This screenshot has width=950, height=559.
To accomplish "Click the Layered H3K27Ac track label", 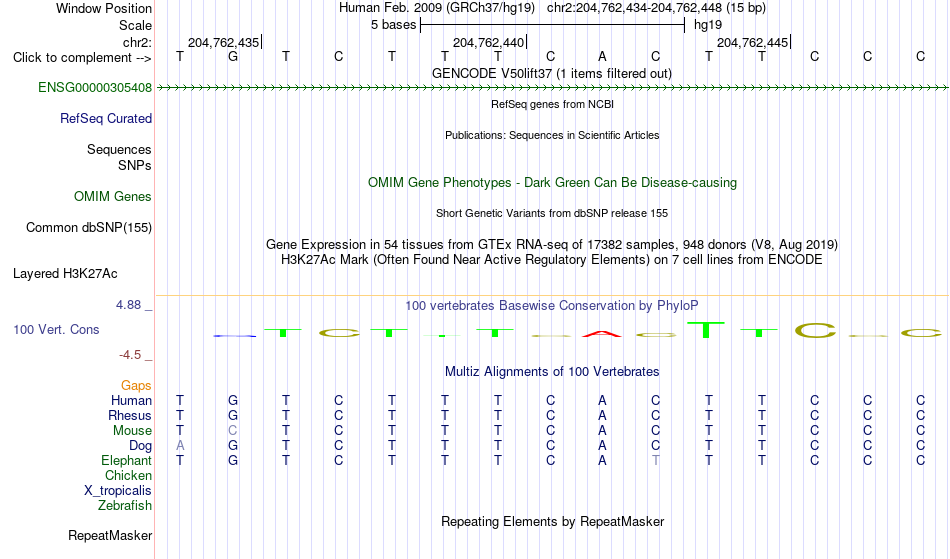I will coord(65,274).
